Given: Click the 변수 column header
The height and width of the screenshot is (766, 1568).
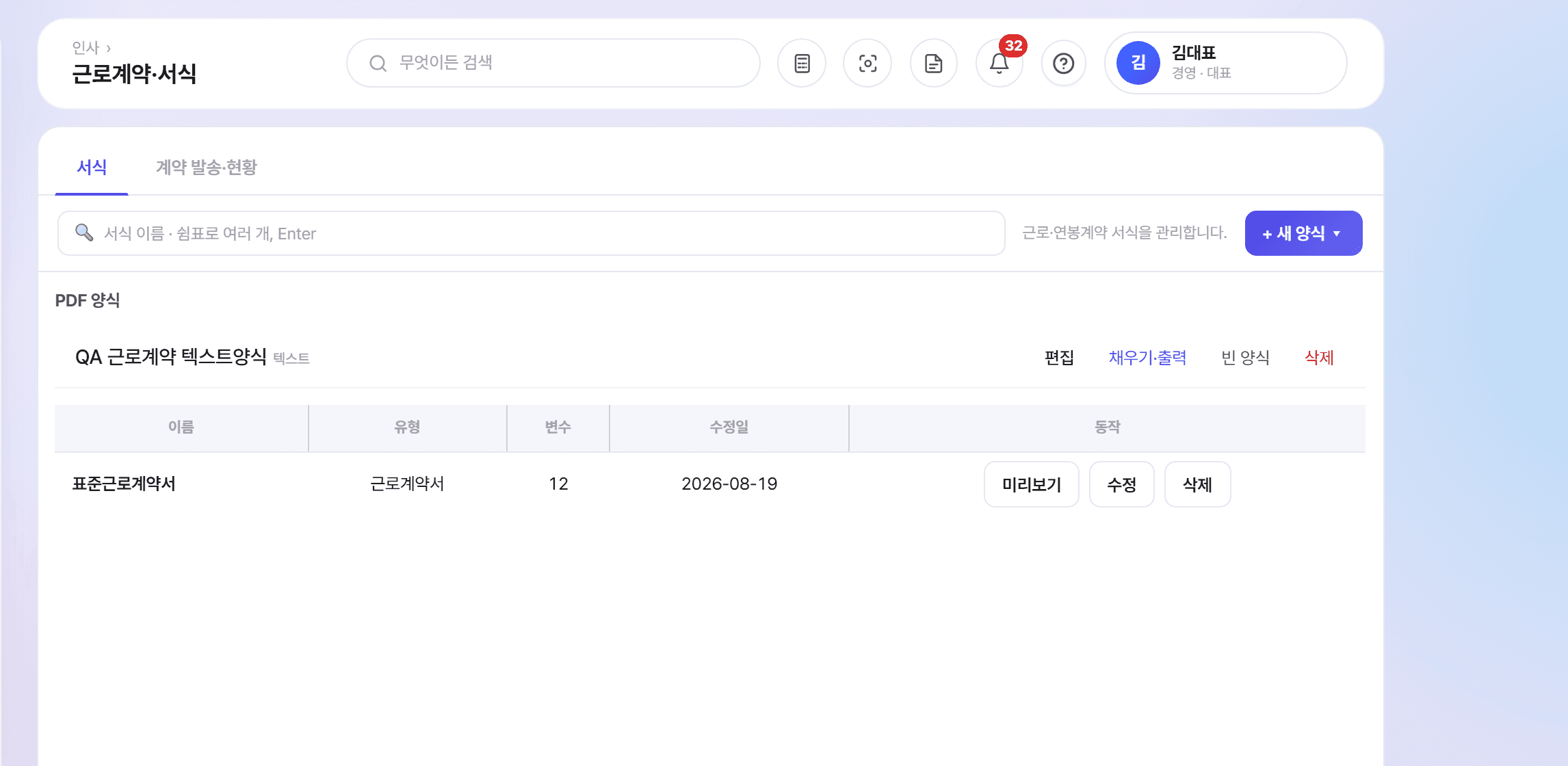Looking at the screenshot, I should pos(558,427).
